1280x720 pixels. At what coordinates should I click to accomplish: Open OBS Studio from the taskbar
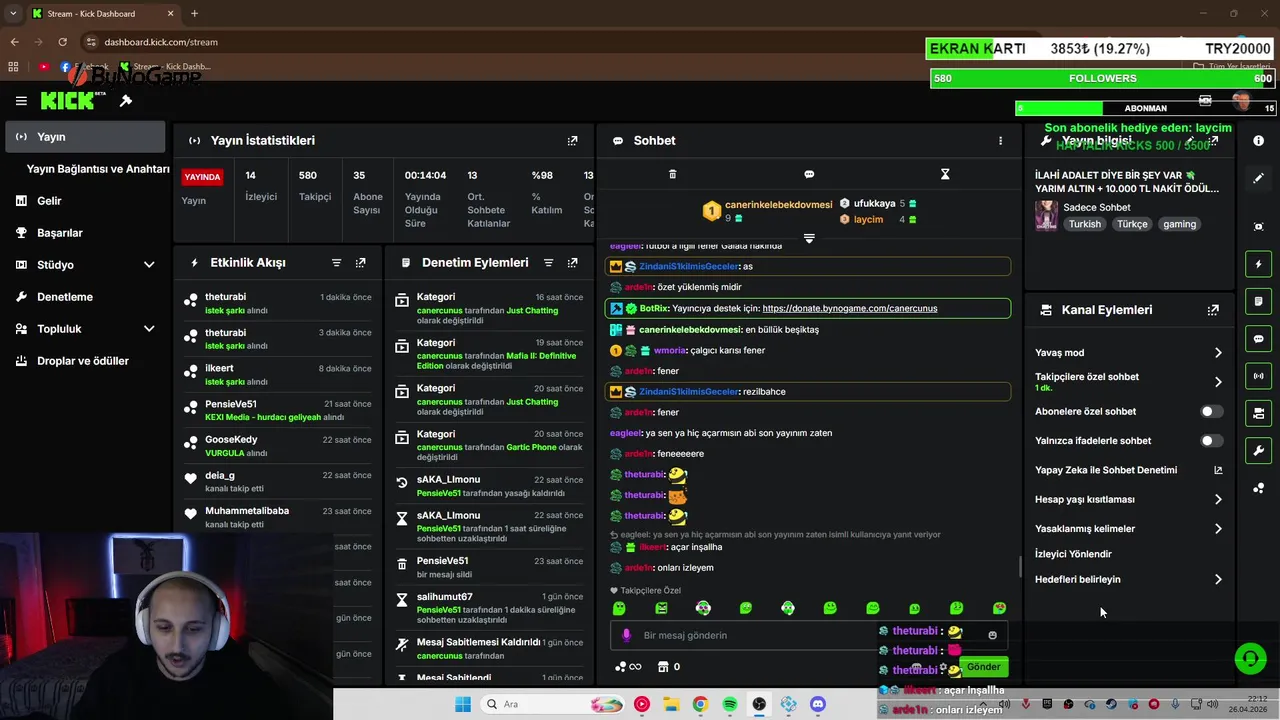(x=759, y=704)
